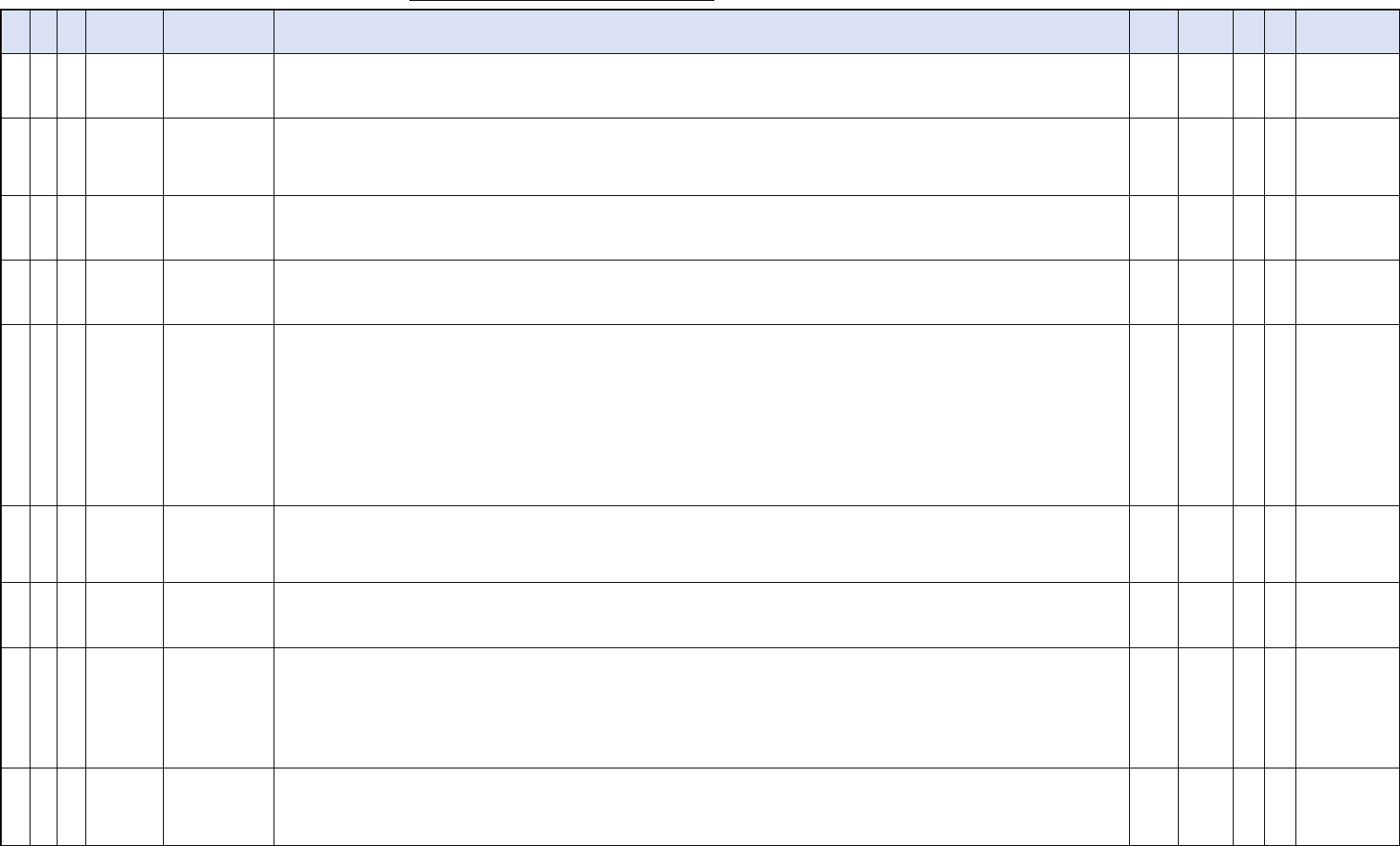The image size is (1400, 846).
Task: Select the last cell of the bottom table row
Action: 1347,806
